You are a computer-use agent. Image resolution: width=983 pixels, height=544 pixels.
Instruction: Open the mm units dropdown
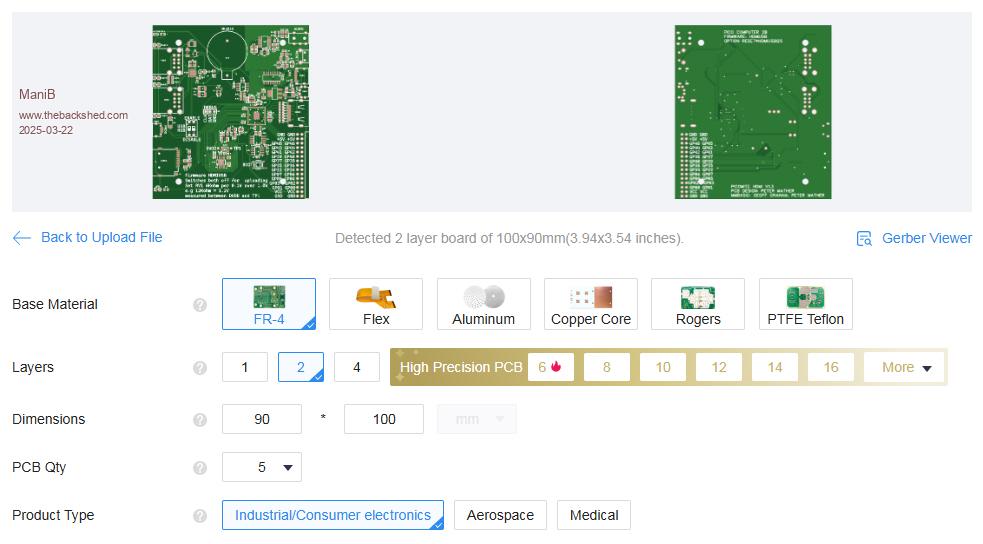[x=476, y=419]
